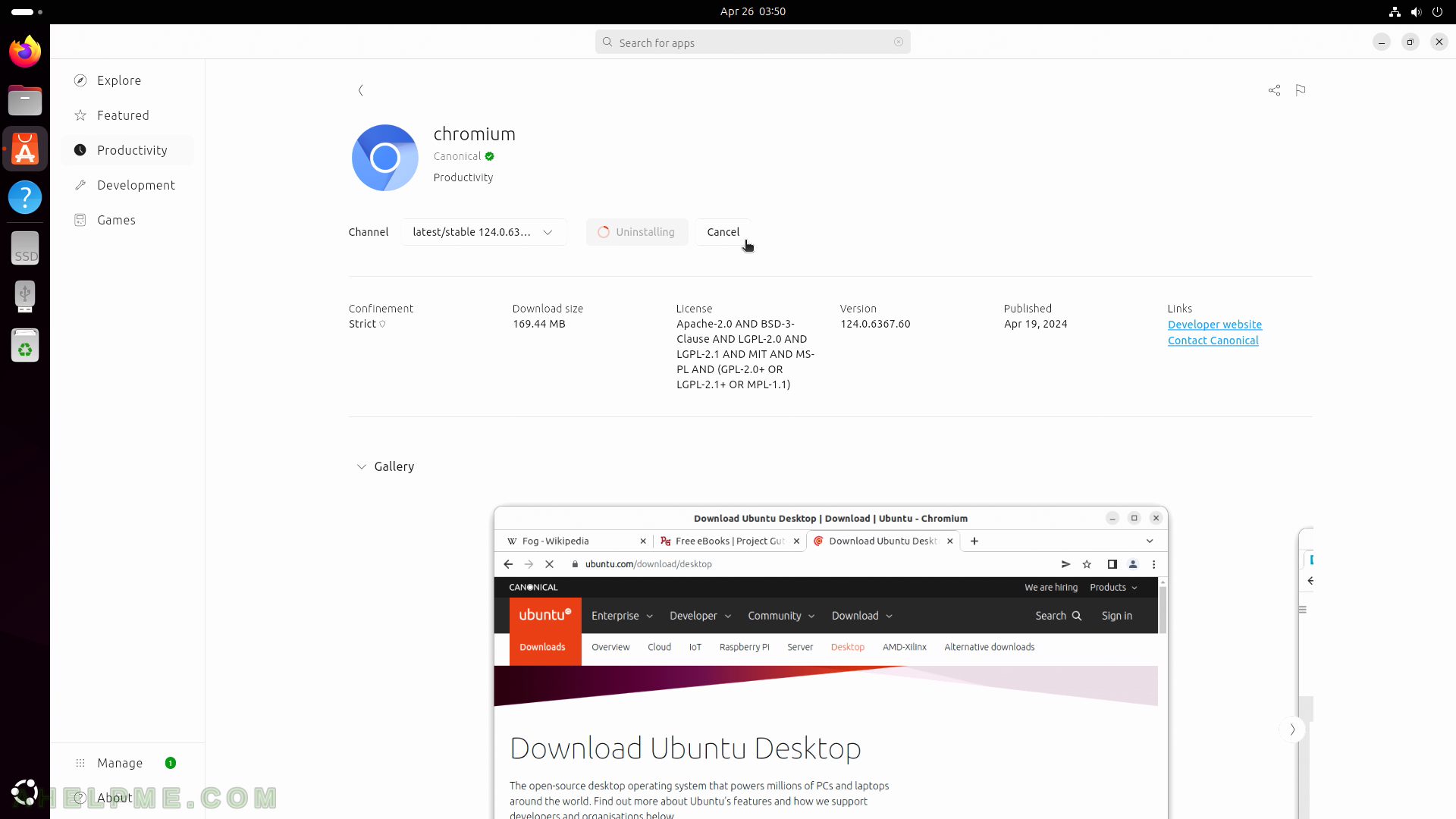Open the About page
The width and height of the screenshot is (1456, 819).
[x=127, y=798]
